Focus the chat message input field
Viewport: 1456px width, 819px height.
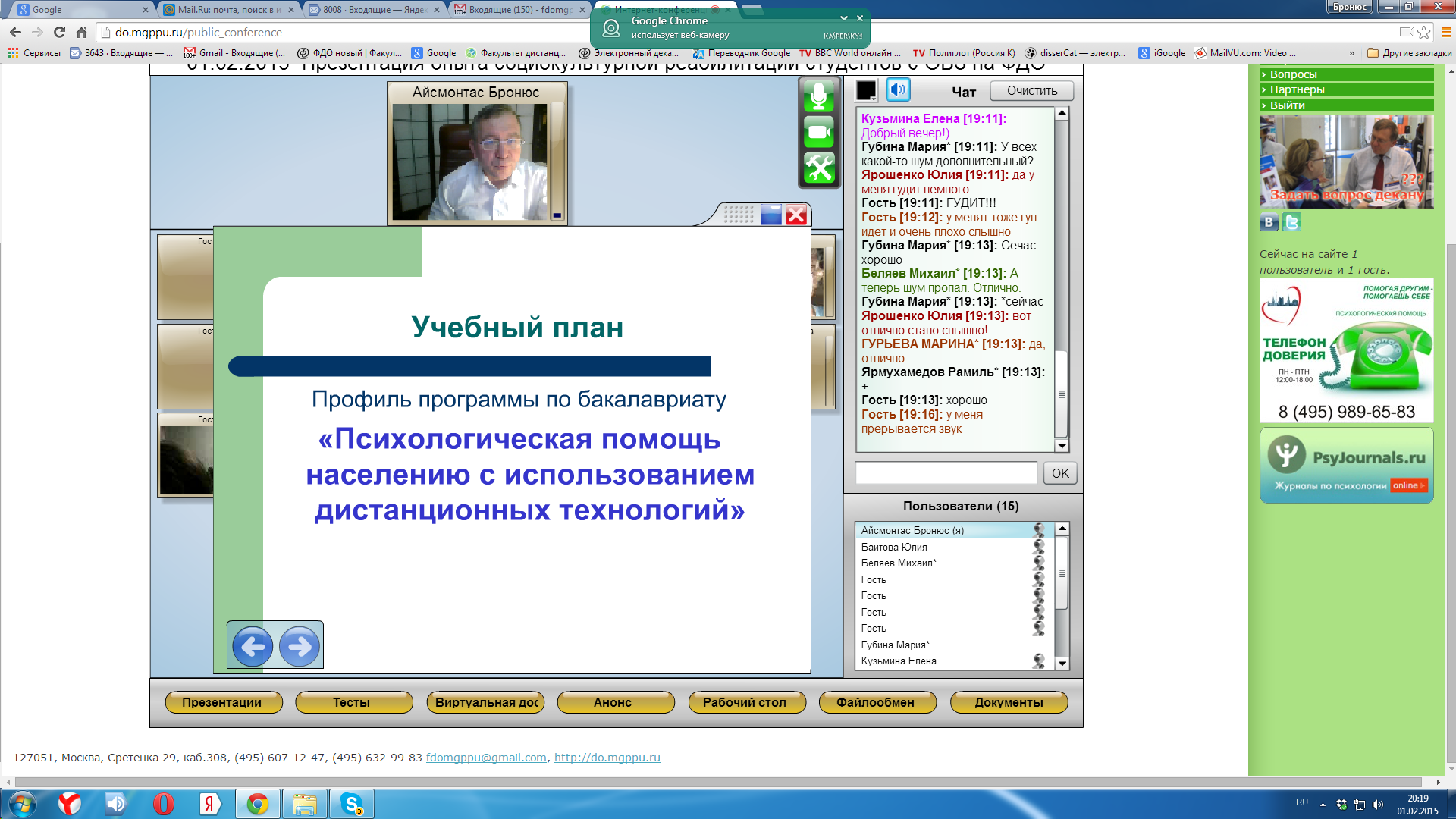pyautogui.click(x=946, y=473)
